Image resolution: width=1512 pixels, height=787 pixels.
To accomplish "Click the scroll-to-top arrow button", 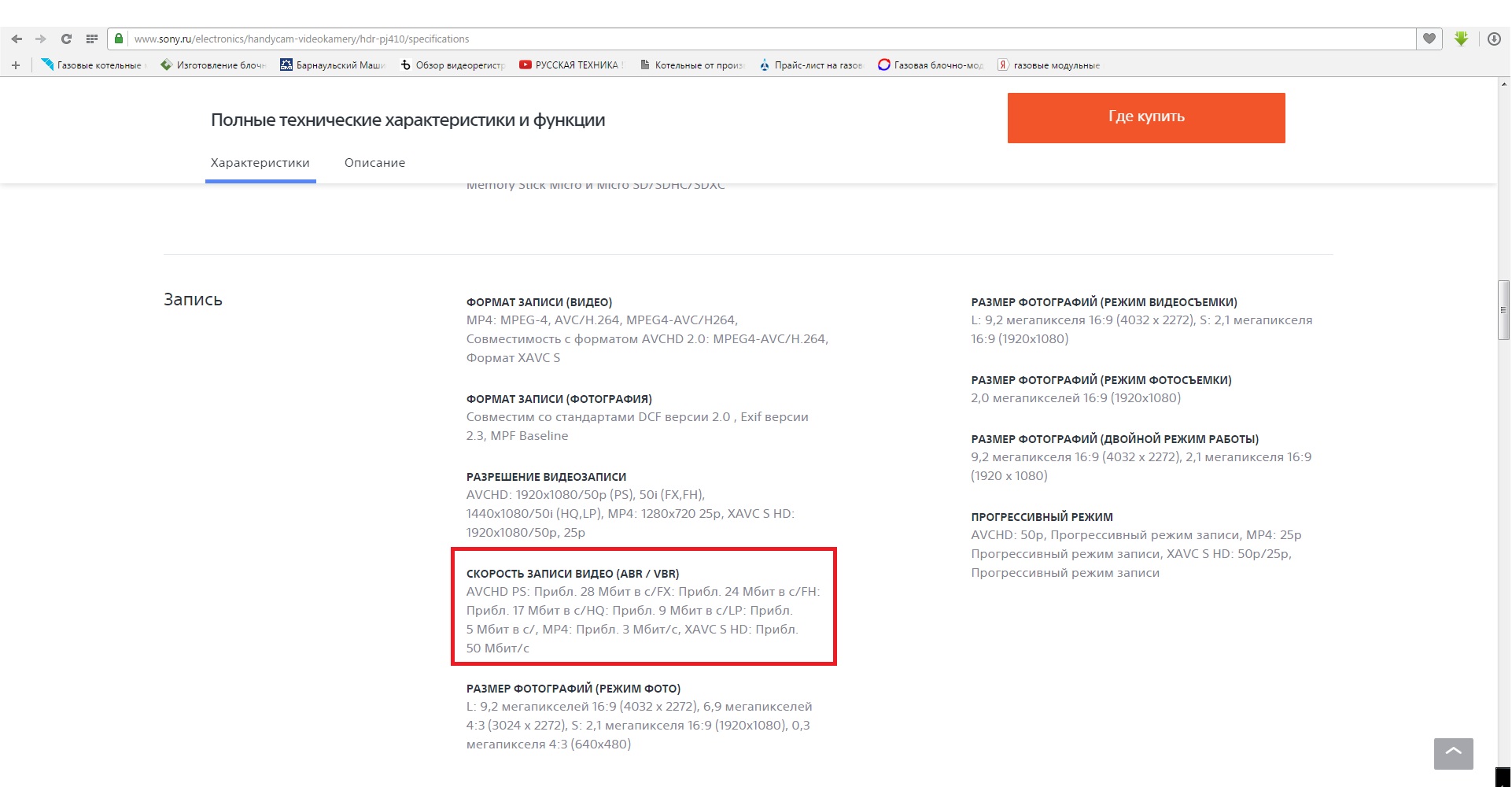I will (x=1453, y=753).
